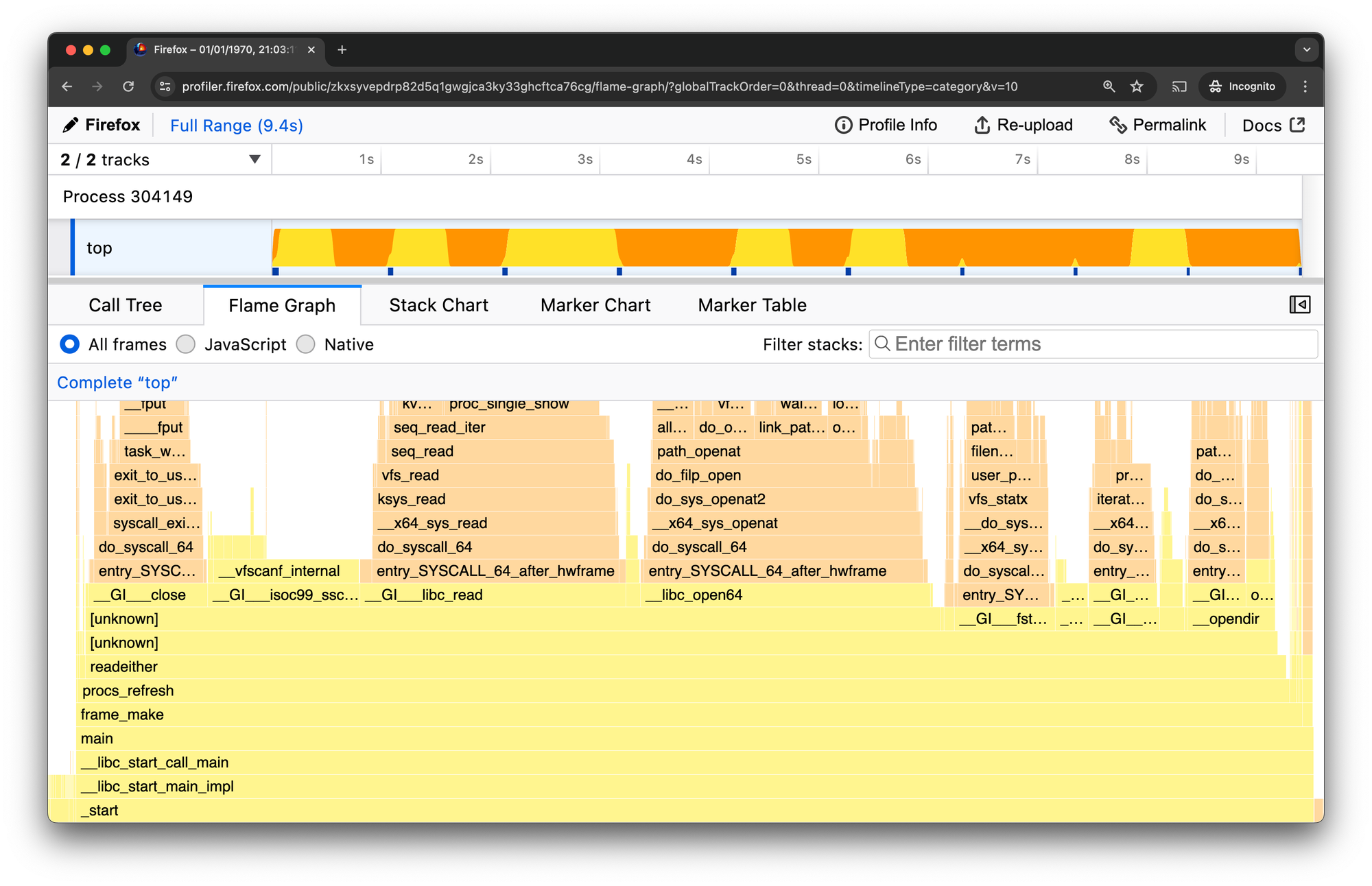Click the bookmark star icon
The image size is (1372, 886).
[x=1137, y=86]
